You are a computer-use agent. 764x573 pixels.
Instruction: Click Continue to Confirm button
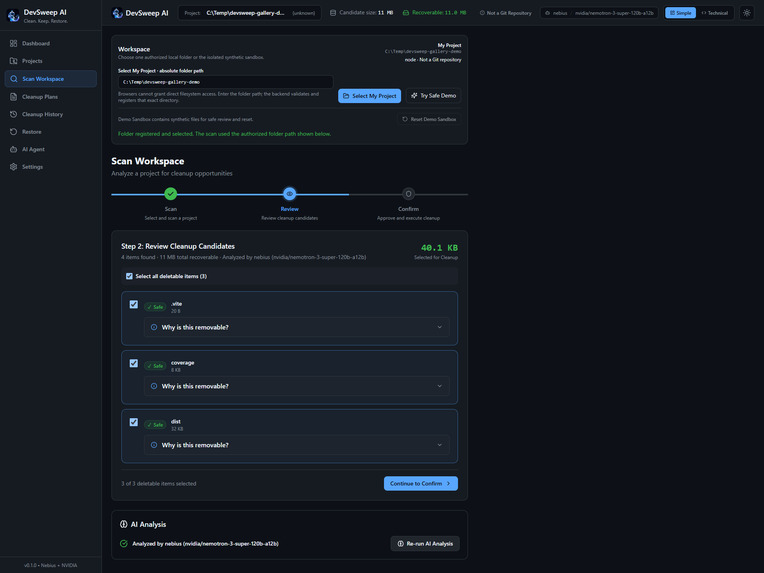tap(420, 484)
